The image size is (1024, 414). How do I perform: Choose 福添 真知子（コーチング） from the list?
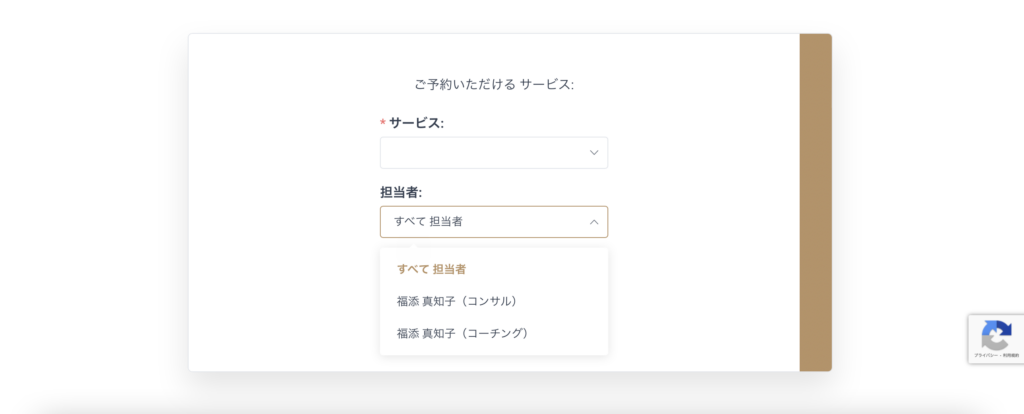[x=461, y=333]
